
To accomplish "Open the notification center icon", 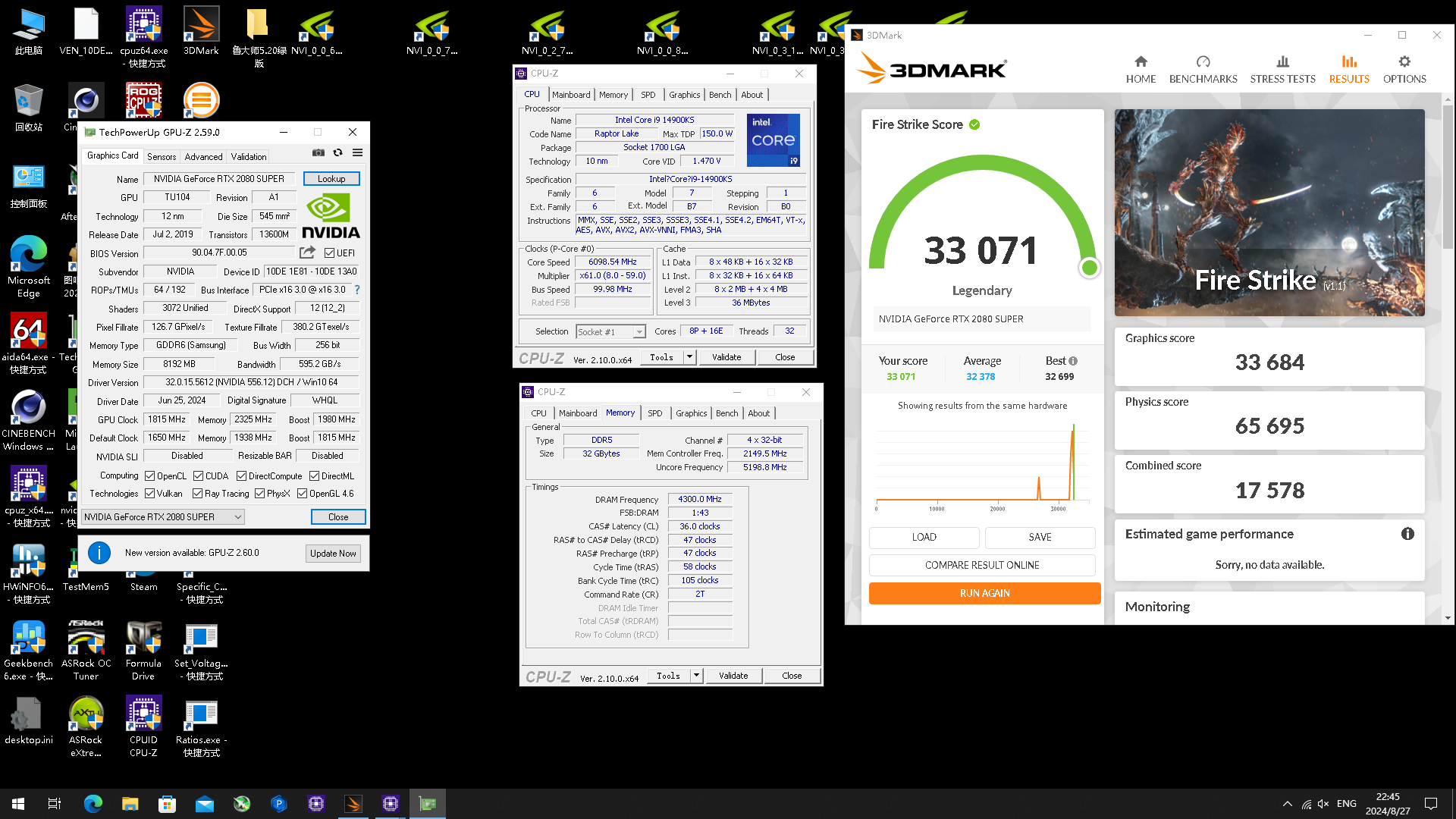I will [x=1431, y=804].
